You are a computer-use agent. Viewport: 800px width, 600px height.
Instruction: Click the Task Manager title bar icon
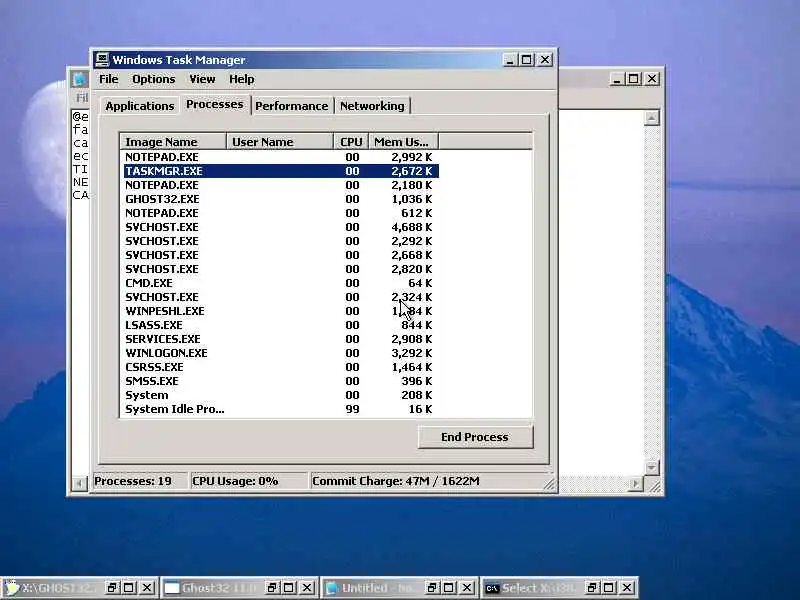[x=102, y=60]
